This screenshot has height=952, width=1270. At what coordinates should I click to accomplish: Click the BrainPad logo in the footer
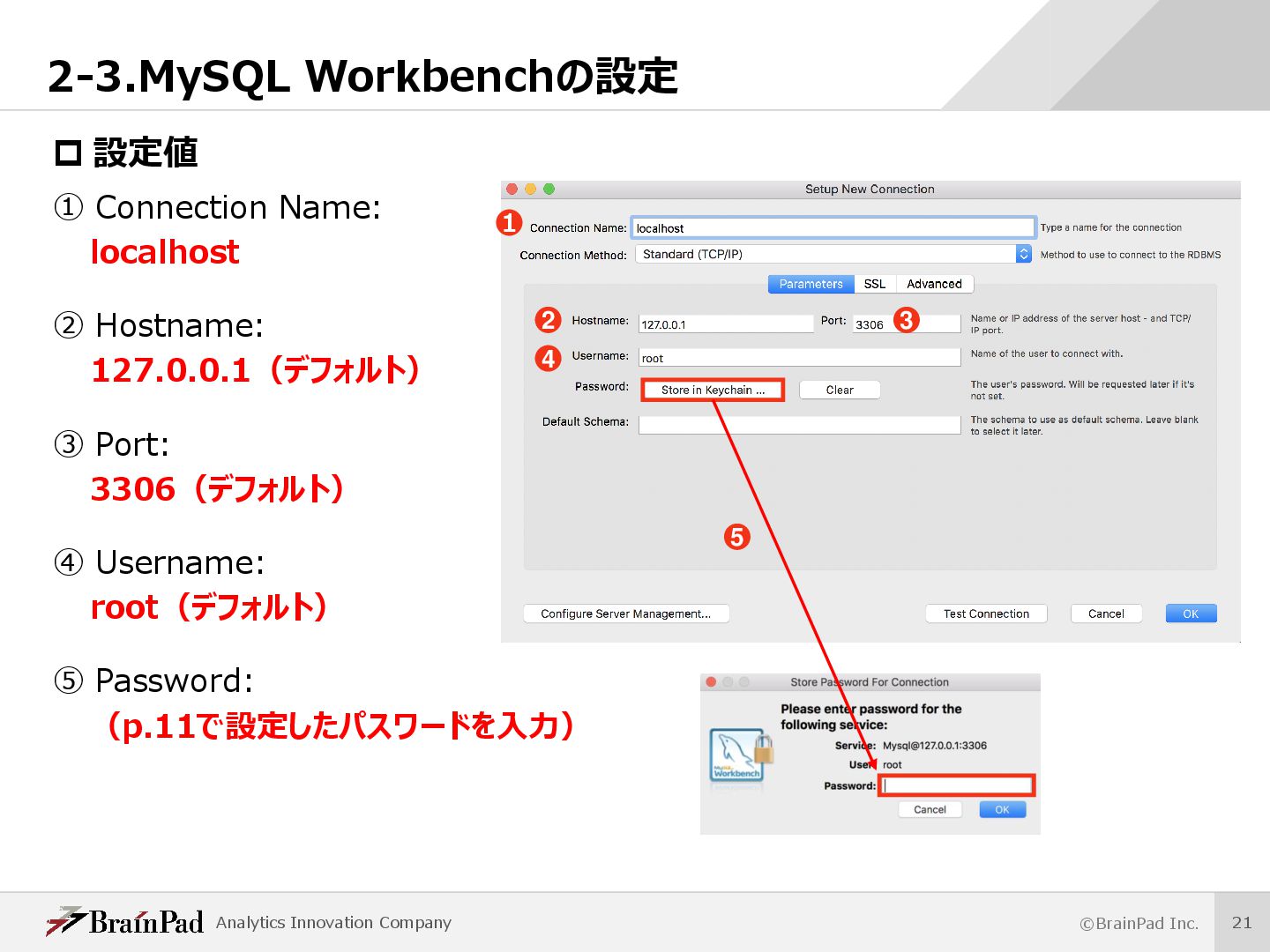click(x=124, y=921)
